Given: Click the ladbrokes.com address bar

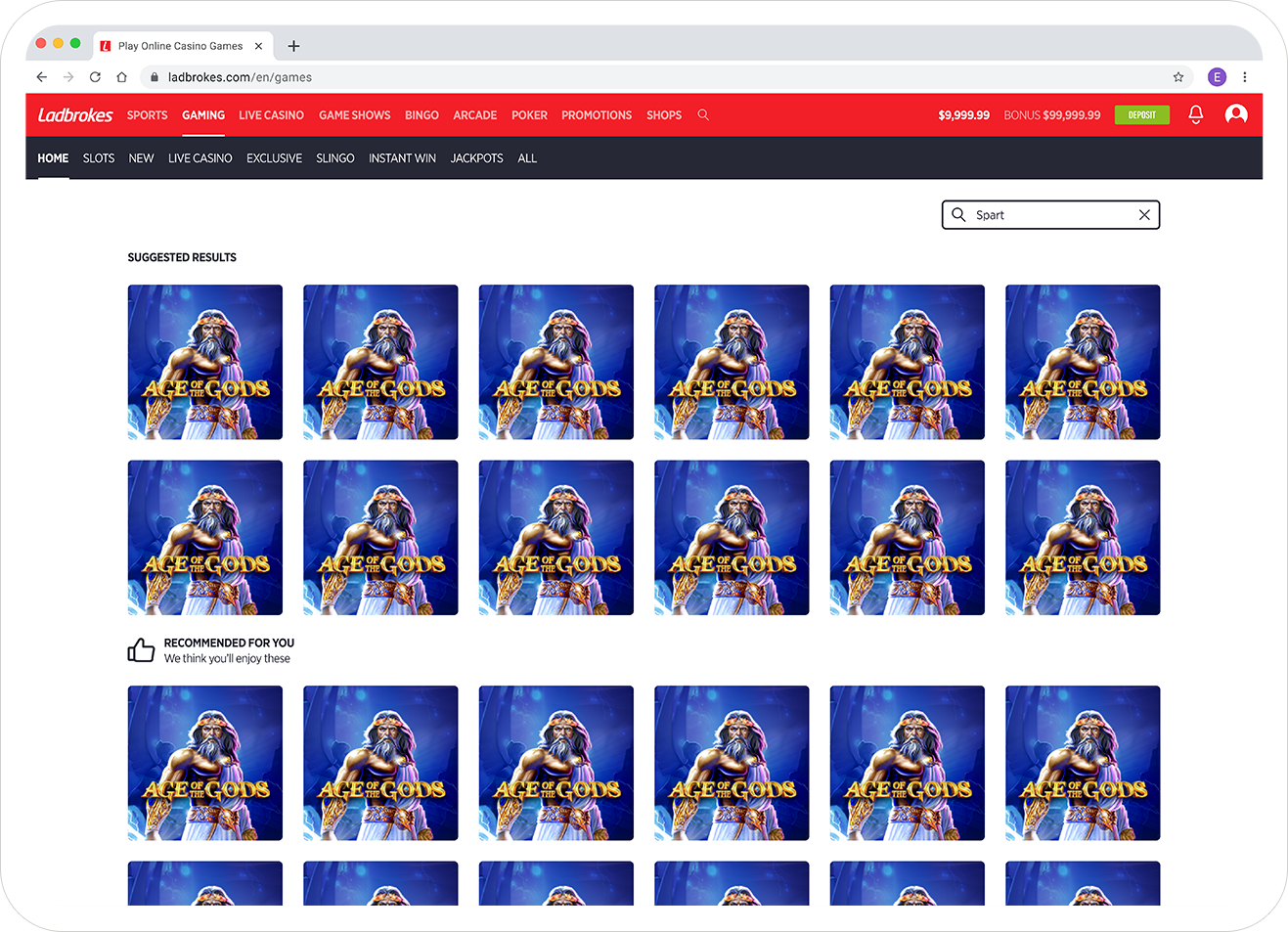Looking at the screenshot, I should [x=665, y=77].
